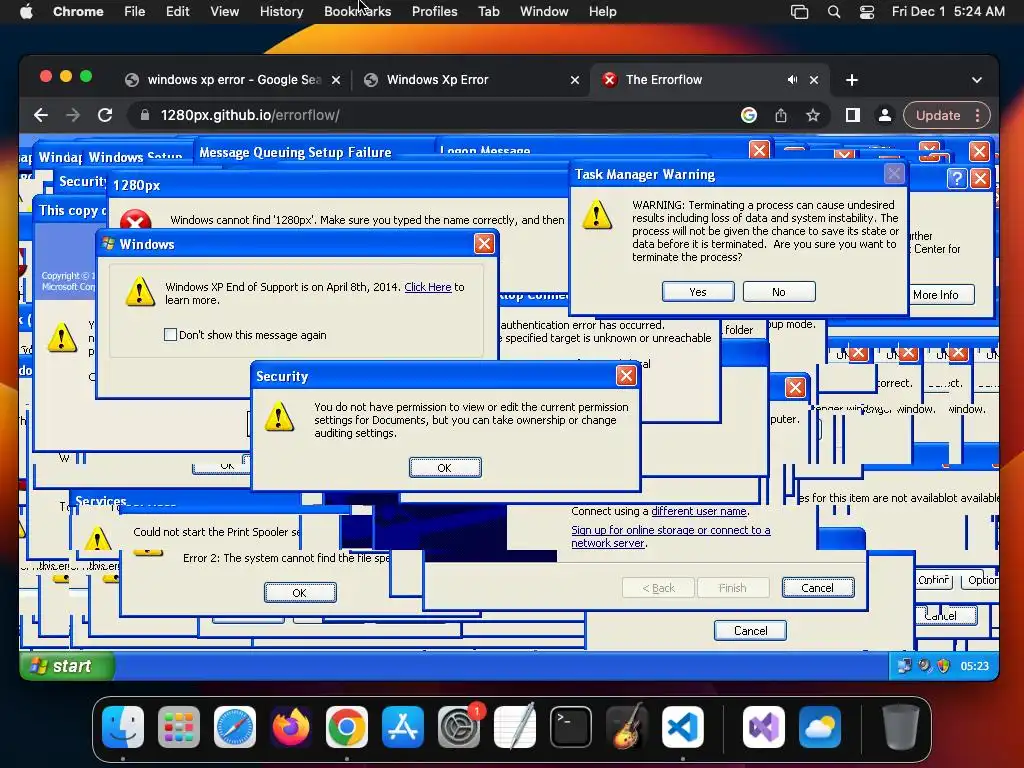The image size is (1024, 768).
Task: Open the Chrome profile avatar
Action: [x=884, y=116]
